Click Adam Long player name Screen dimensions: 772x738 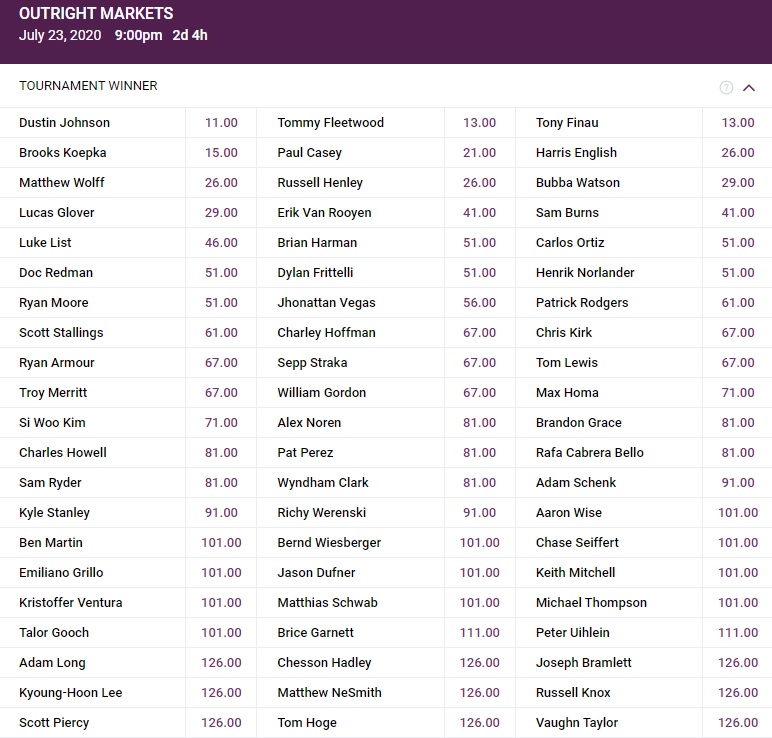(x=52, y=663)
